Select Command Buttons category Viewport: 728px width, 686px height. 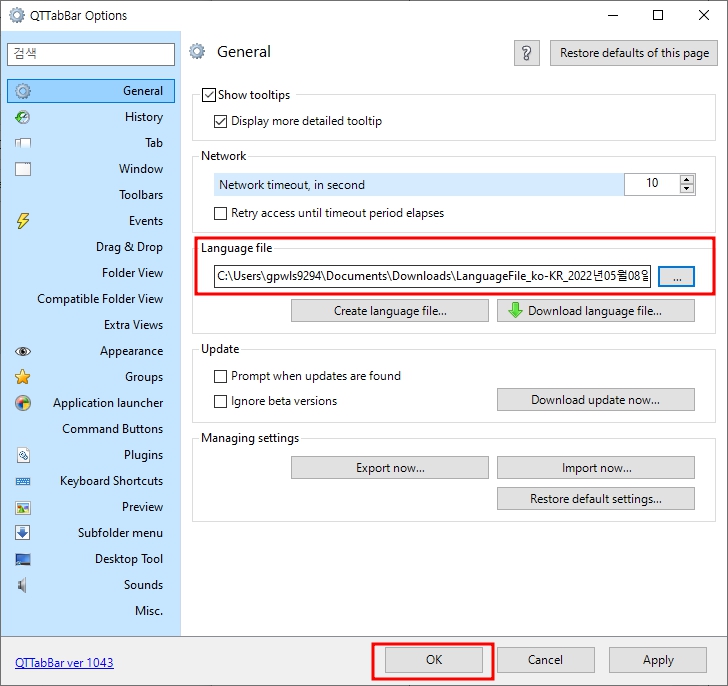(x=91, y=429)
